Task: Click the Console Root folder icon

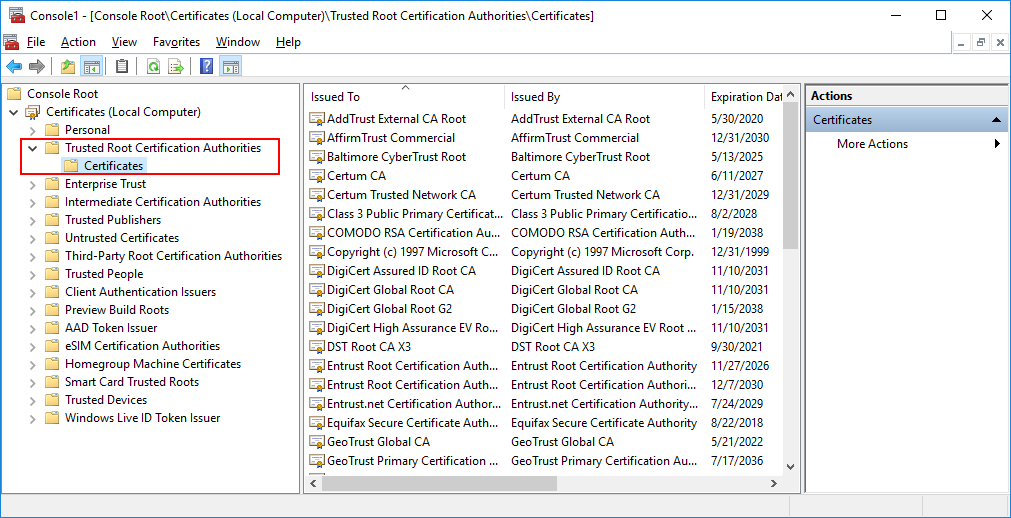Action: point(14,94)
